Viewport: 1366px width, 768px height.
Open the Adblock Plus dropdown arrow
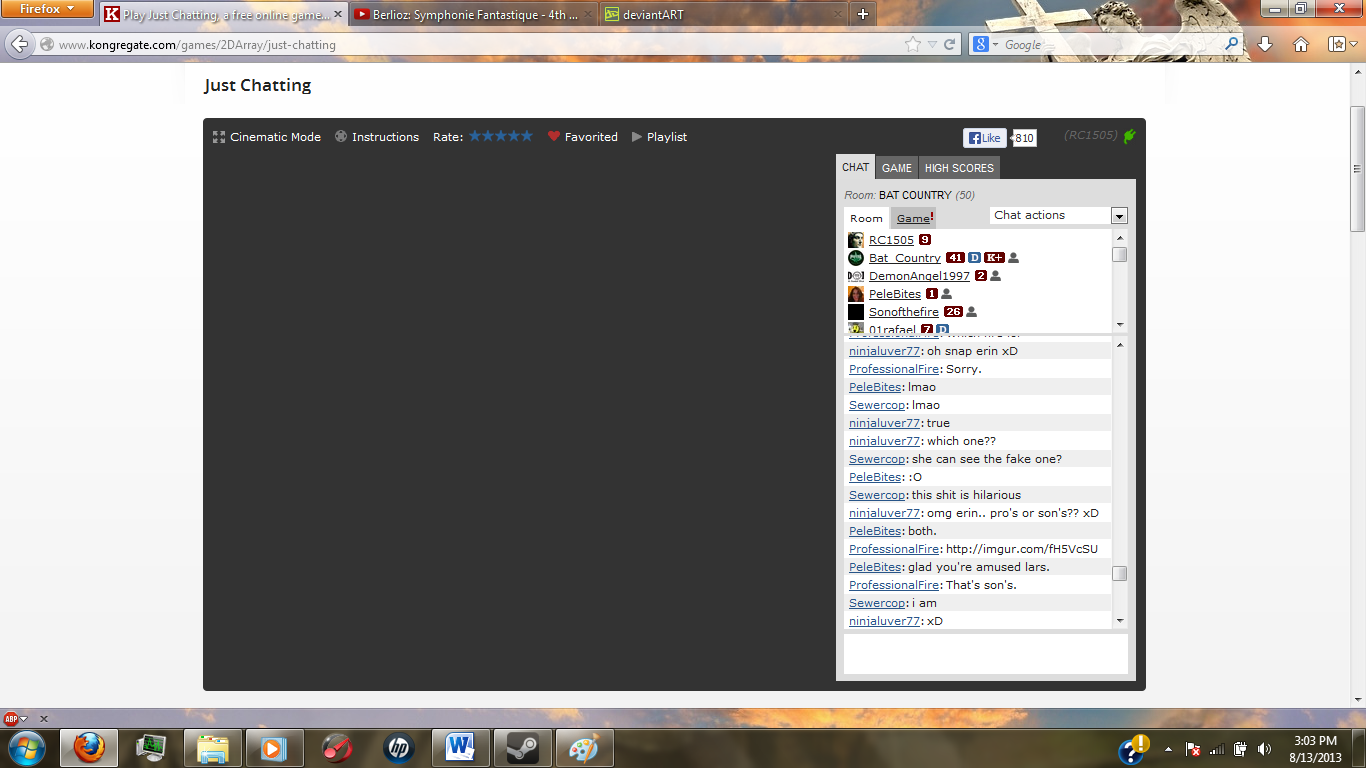tap(24, 719)
